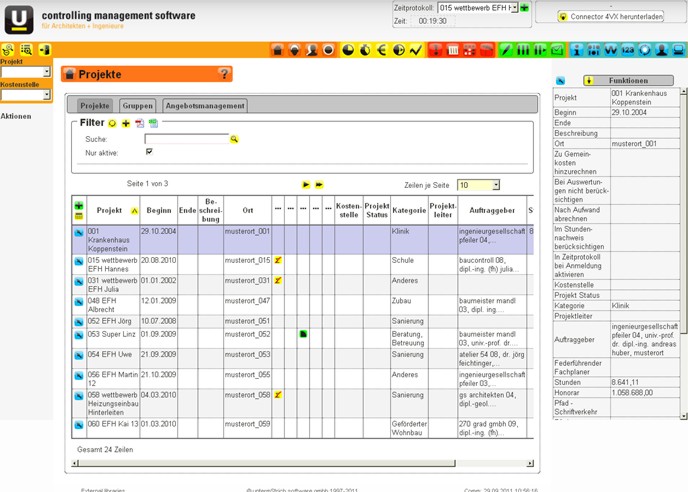Click the musterort_047 cell
This screenshot has height=492, width=688.
(x=247, y=305)
